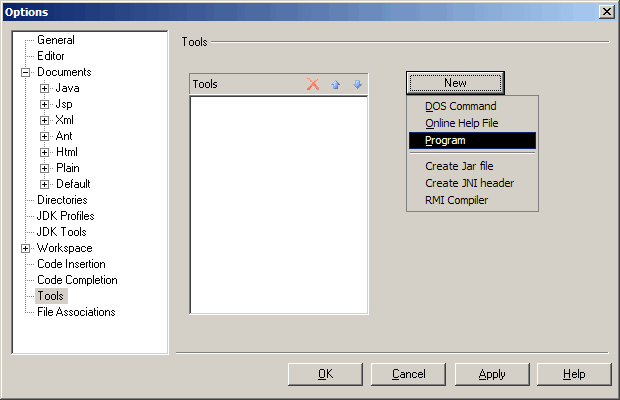The height and width of the screenshot is (400, 620).
Task: Expand the Java node
Action: coord(44,89)
